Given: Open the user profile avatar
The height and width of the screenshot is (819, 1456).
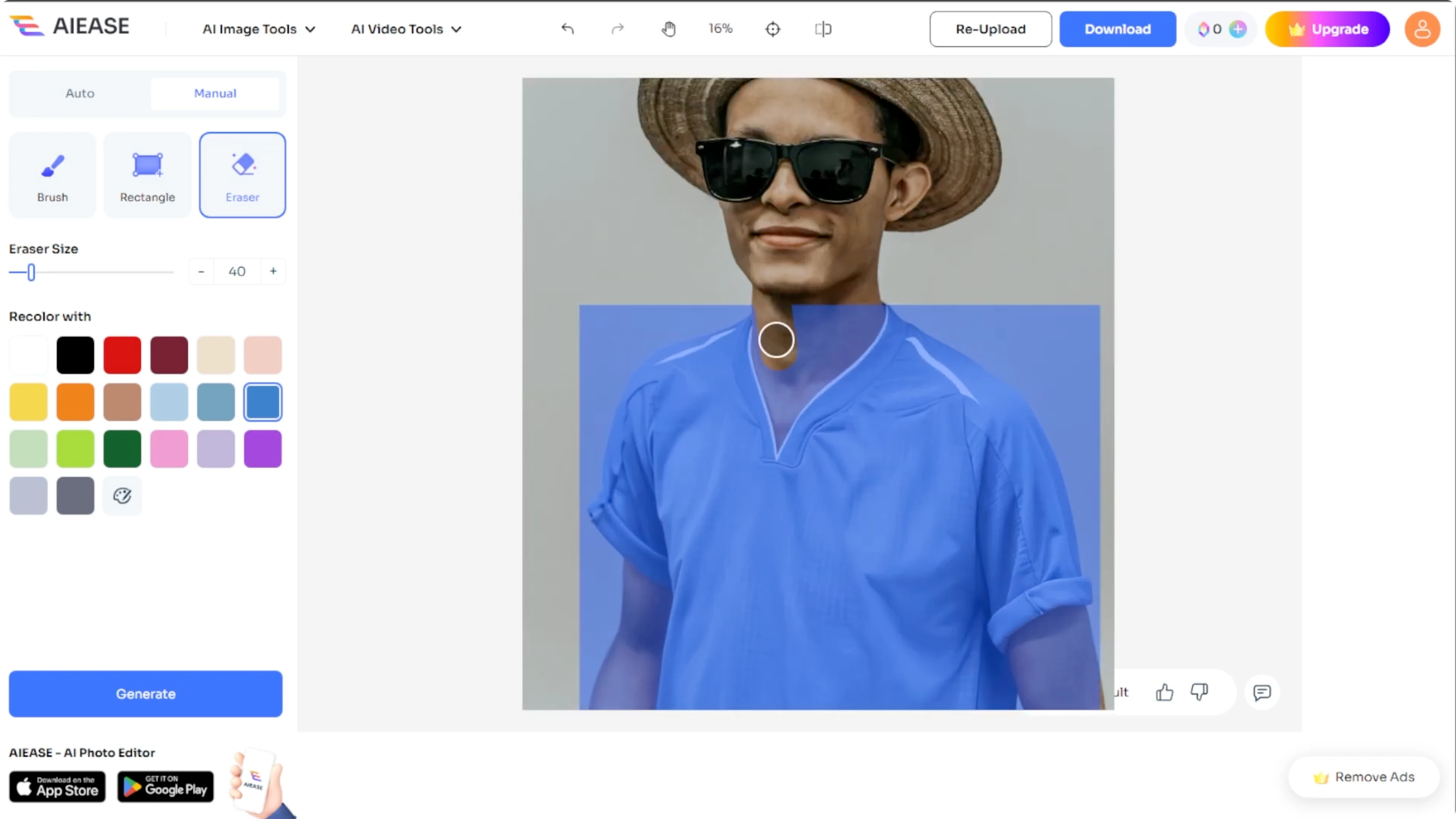Looking at the screenshot, I should click(1422, 29).
